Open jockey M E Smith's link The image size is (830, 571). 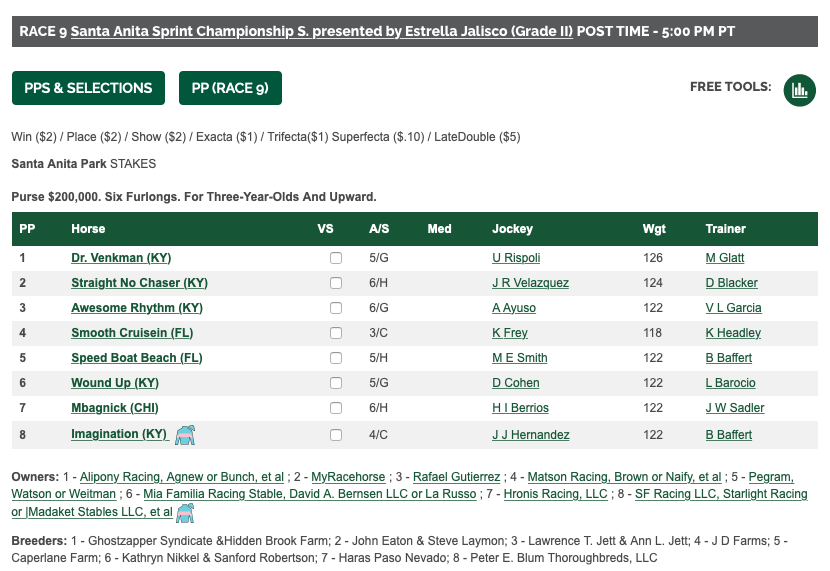pyautogui.click(x=520, y=358)
